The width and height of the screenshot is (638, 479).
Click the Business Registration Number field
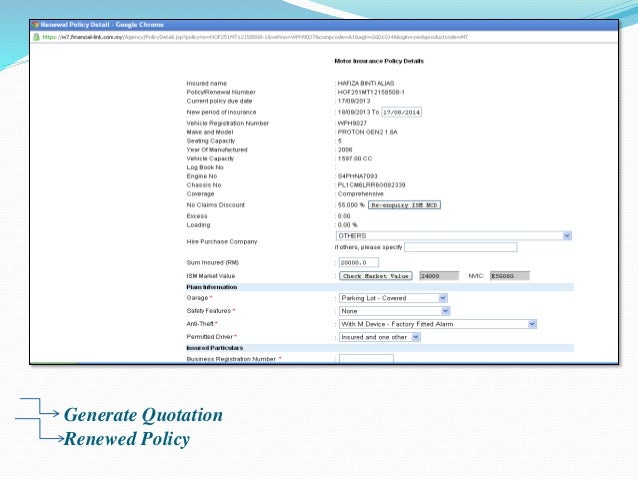pyautogui.click(x=366, y=359)
